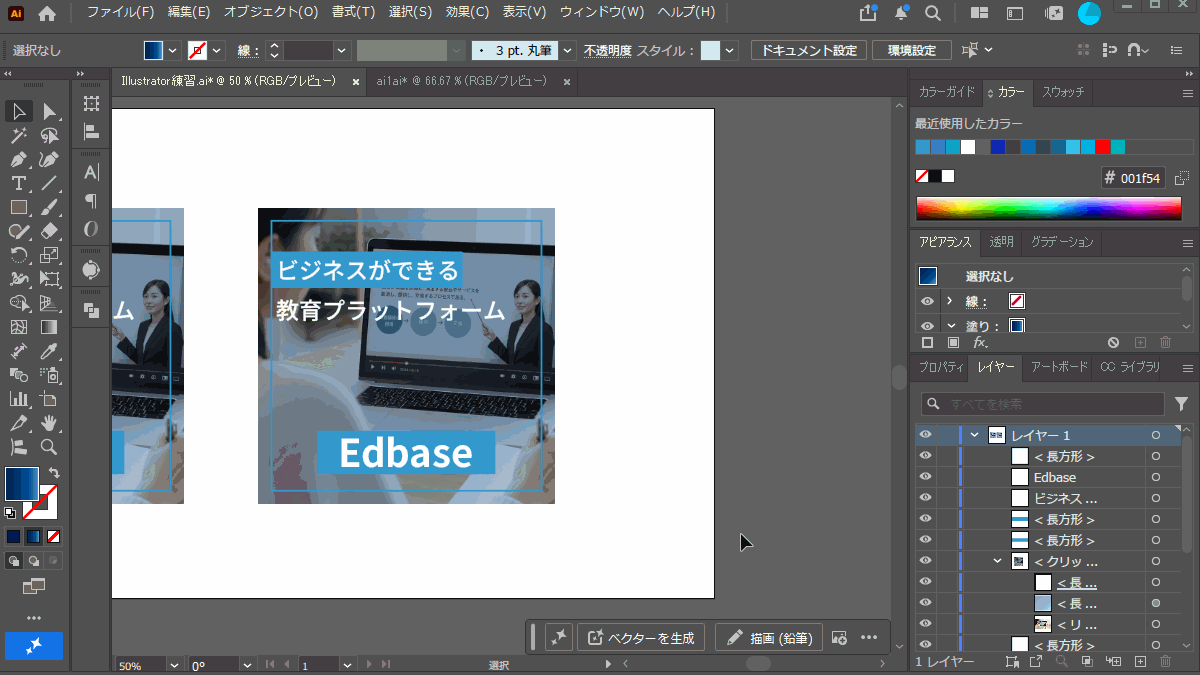Image resolution: width=1200 pixels, height=675 pixels.
Task: Switch to the グラデーション tab
Action: [x=1061, y=242]
